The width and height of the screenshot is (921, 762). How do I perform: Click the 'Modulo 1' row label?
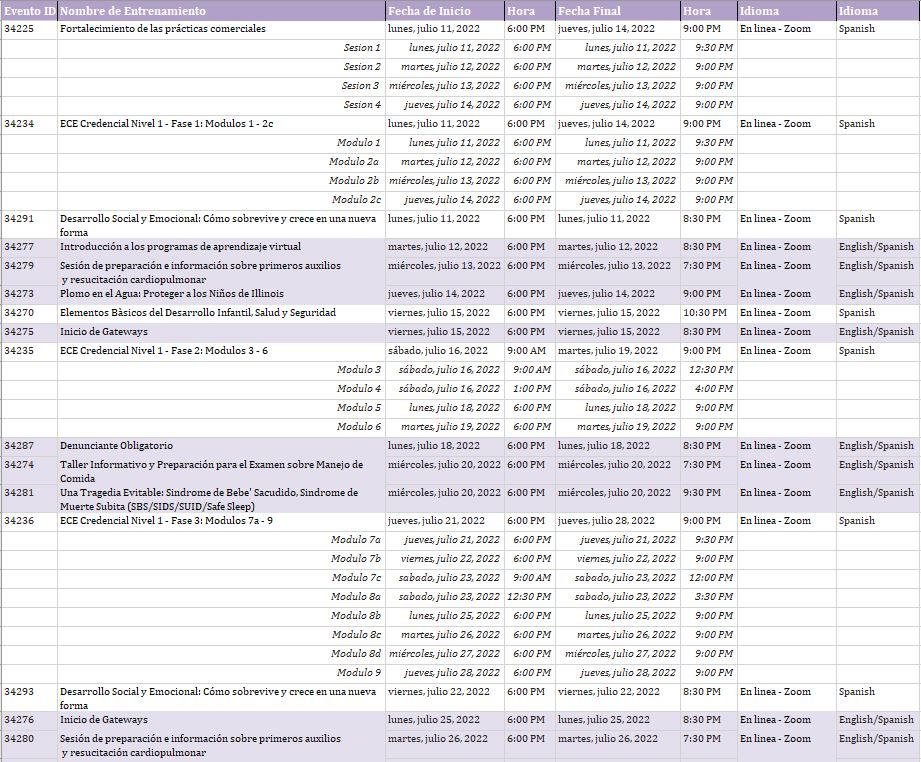[x=358, y=143]
